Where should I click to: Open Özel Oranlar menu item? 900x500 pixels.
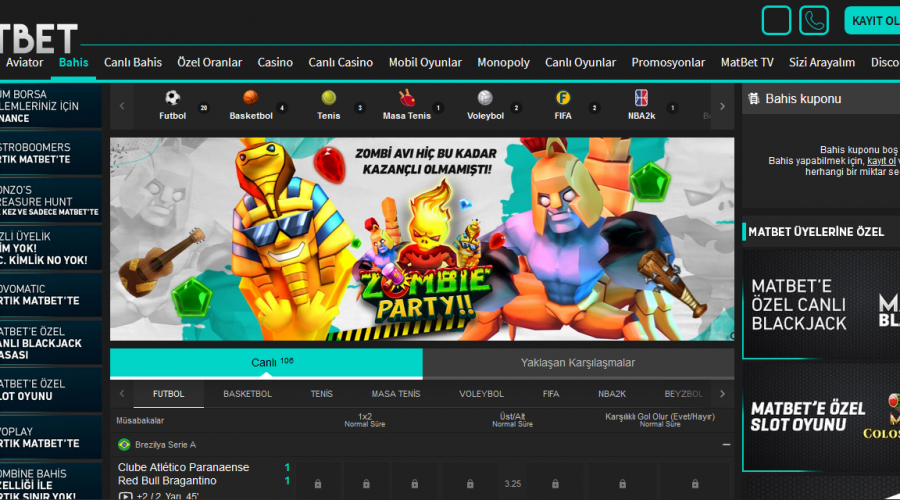coord(210,63)
